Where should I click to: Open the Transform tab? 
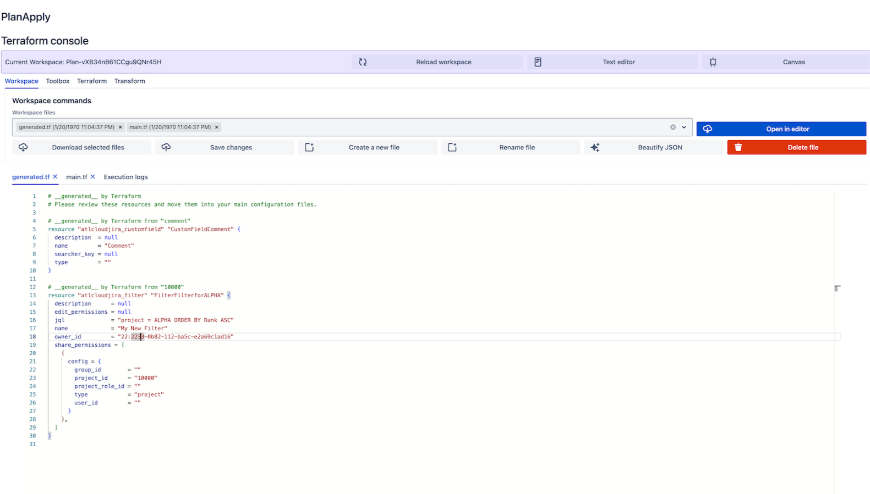(129, 81)
